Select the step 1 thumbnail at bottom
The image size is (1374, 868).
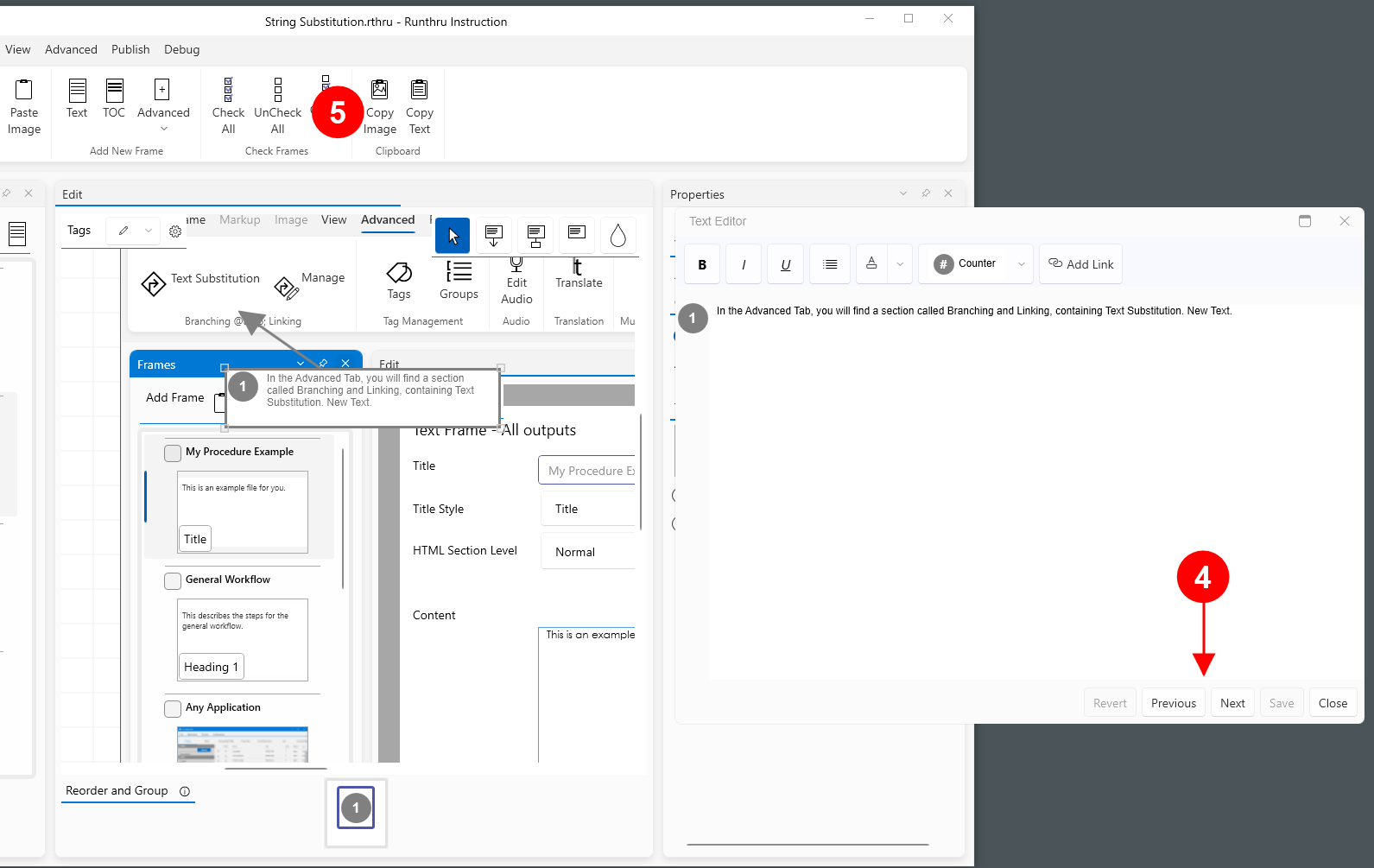pyautogui.click(x=356, y=808)
